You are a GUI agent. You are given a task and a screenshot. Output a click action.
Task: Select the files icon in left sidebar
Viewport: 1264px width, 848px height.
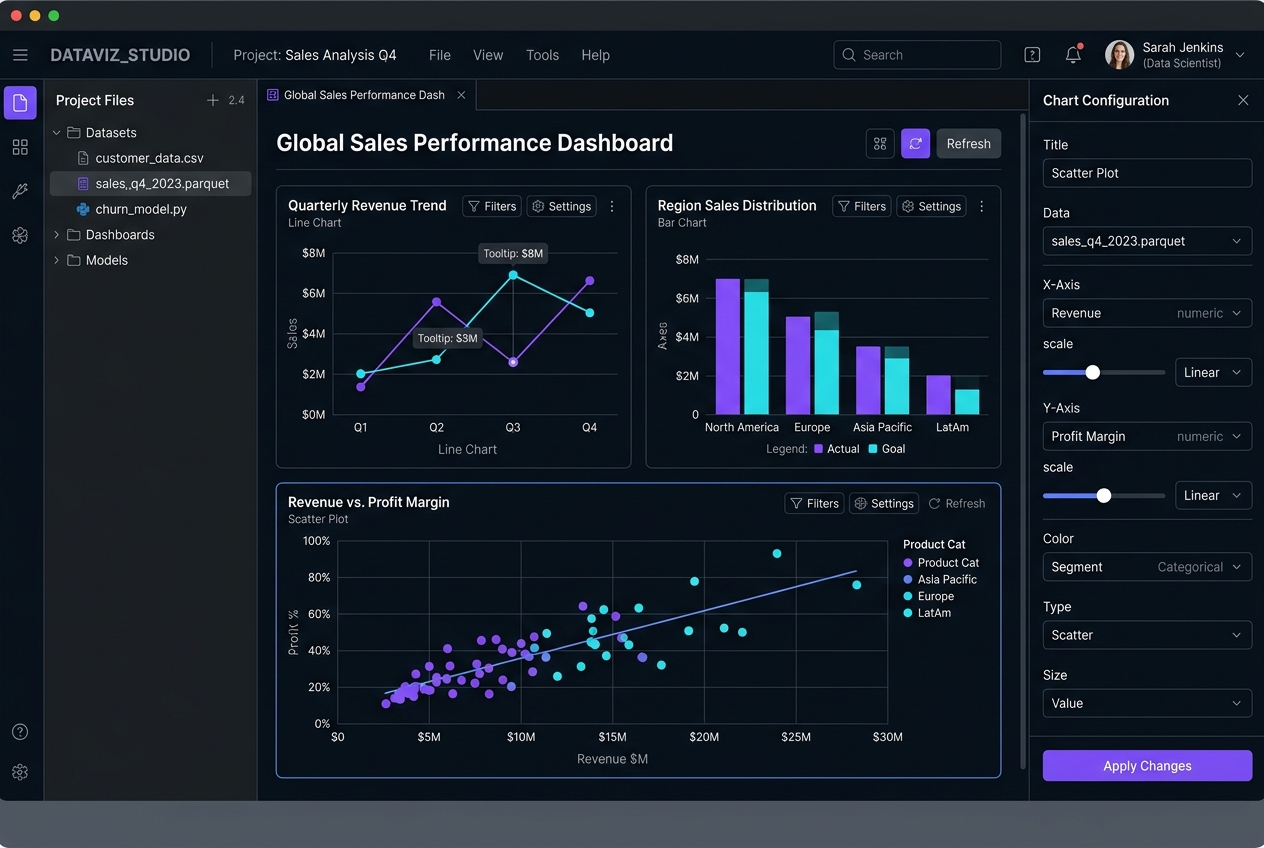pyautogui.click(x=20, y=103)
